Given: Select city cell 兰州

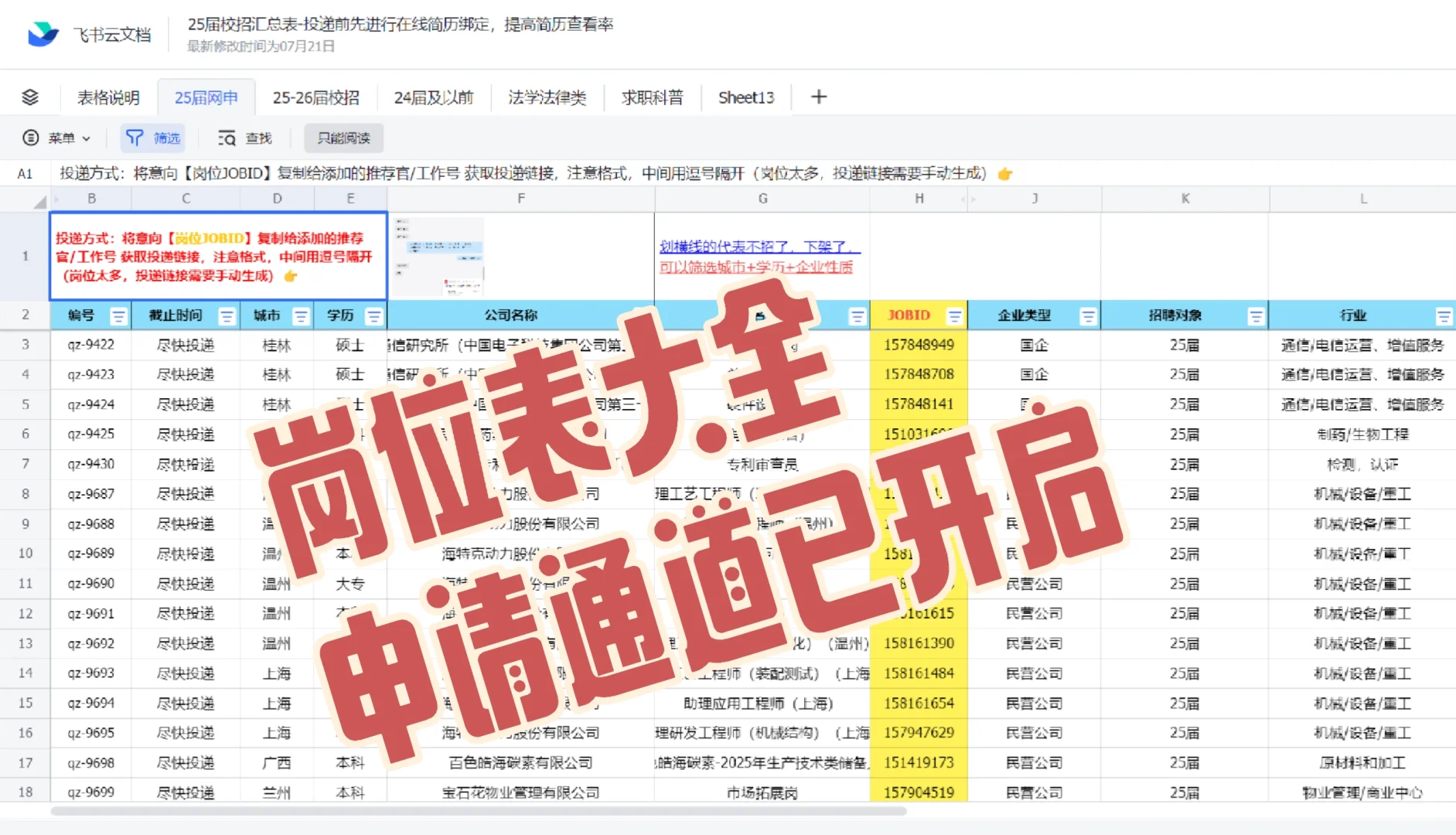Looking at the screenshot, I should point(277,792).
